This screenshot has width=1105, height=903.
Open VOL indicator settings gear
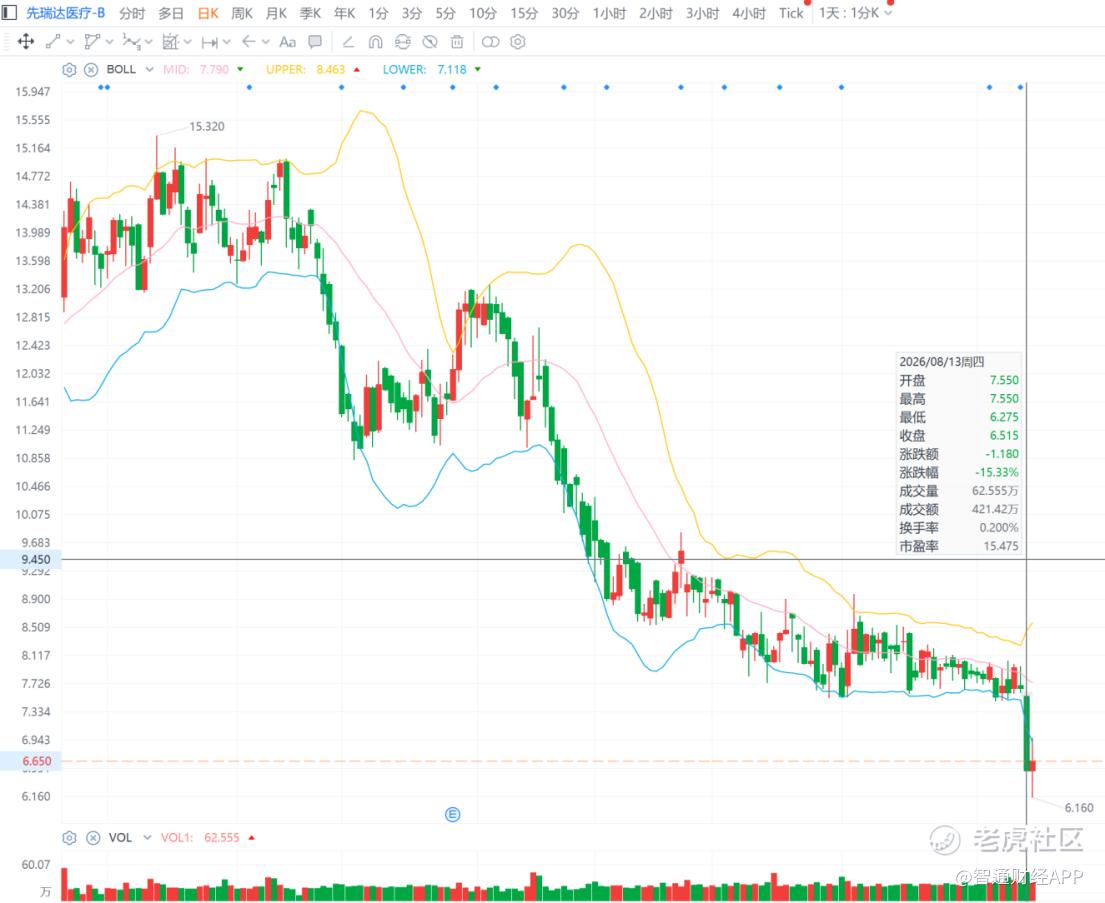point(69,837)
